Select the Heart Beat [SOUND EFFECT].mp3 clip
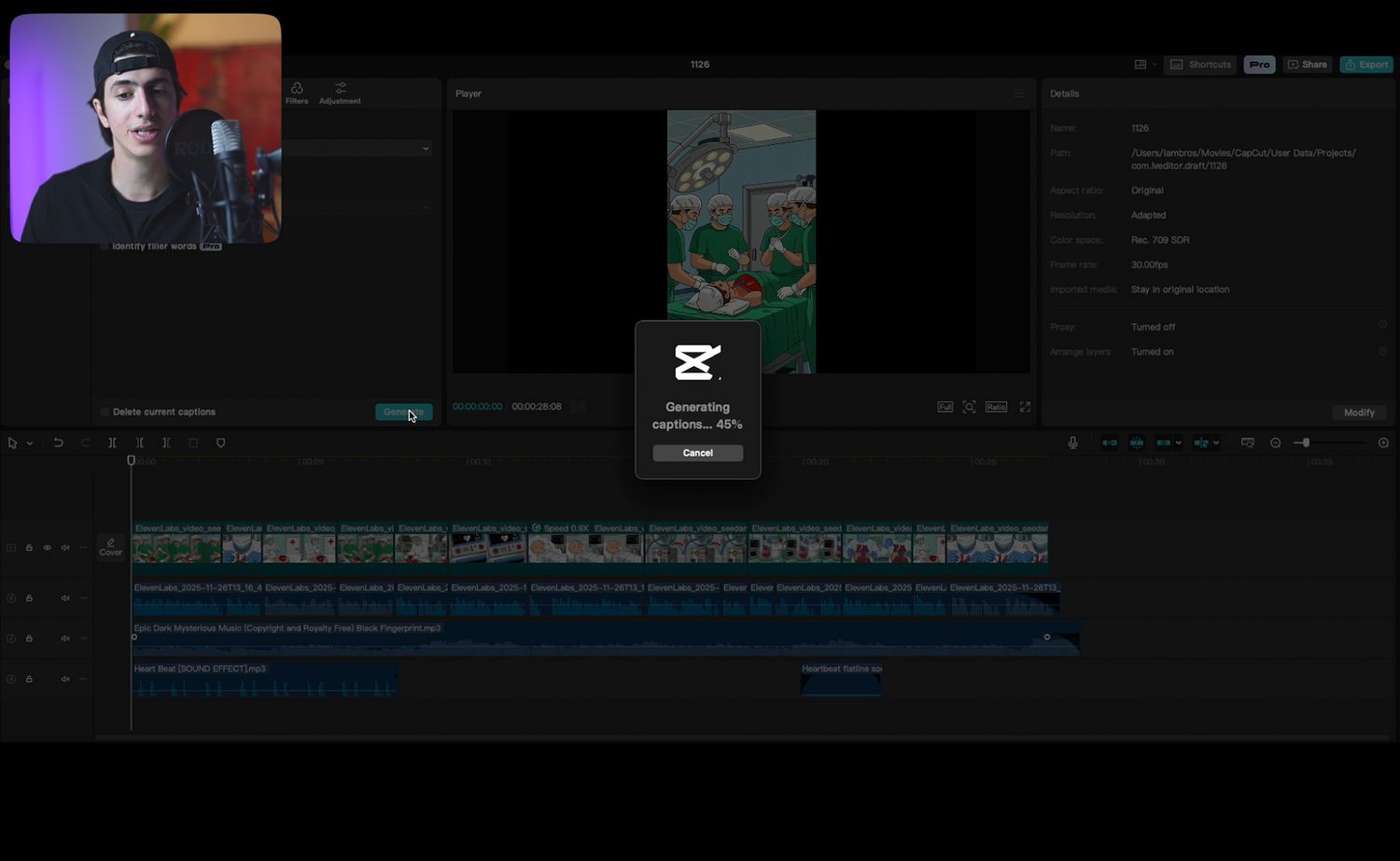The width and height of the screenshot is (1400, 861). [x=265, y=680]
